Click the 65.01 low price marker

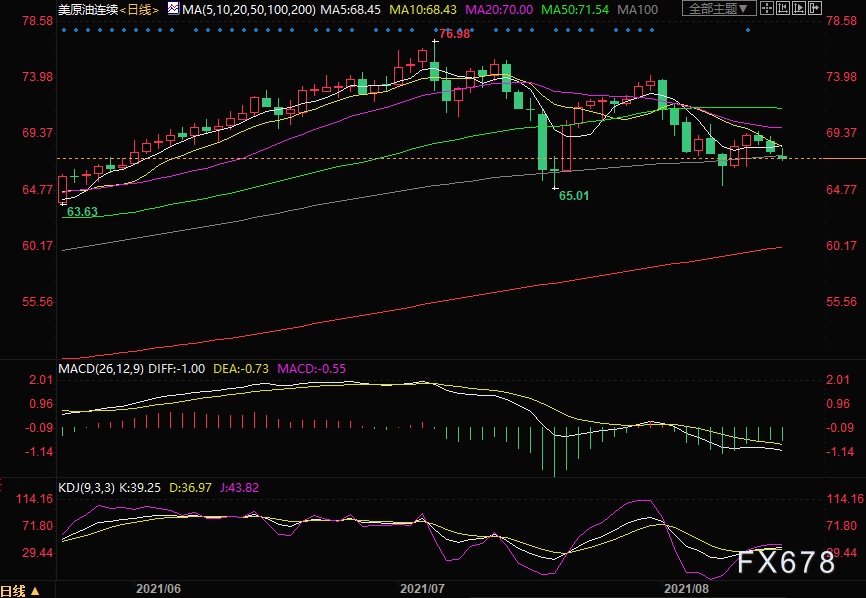(x=574, y=196)
